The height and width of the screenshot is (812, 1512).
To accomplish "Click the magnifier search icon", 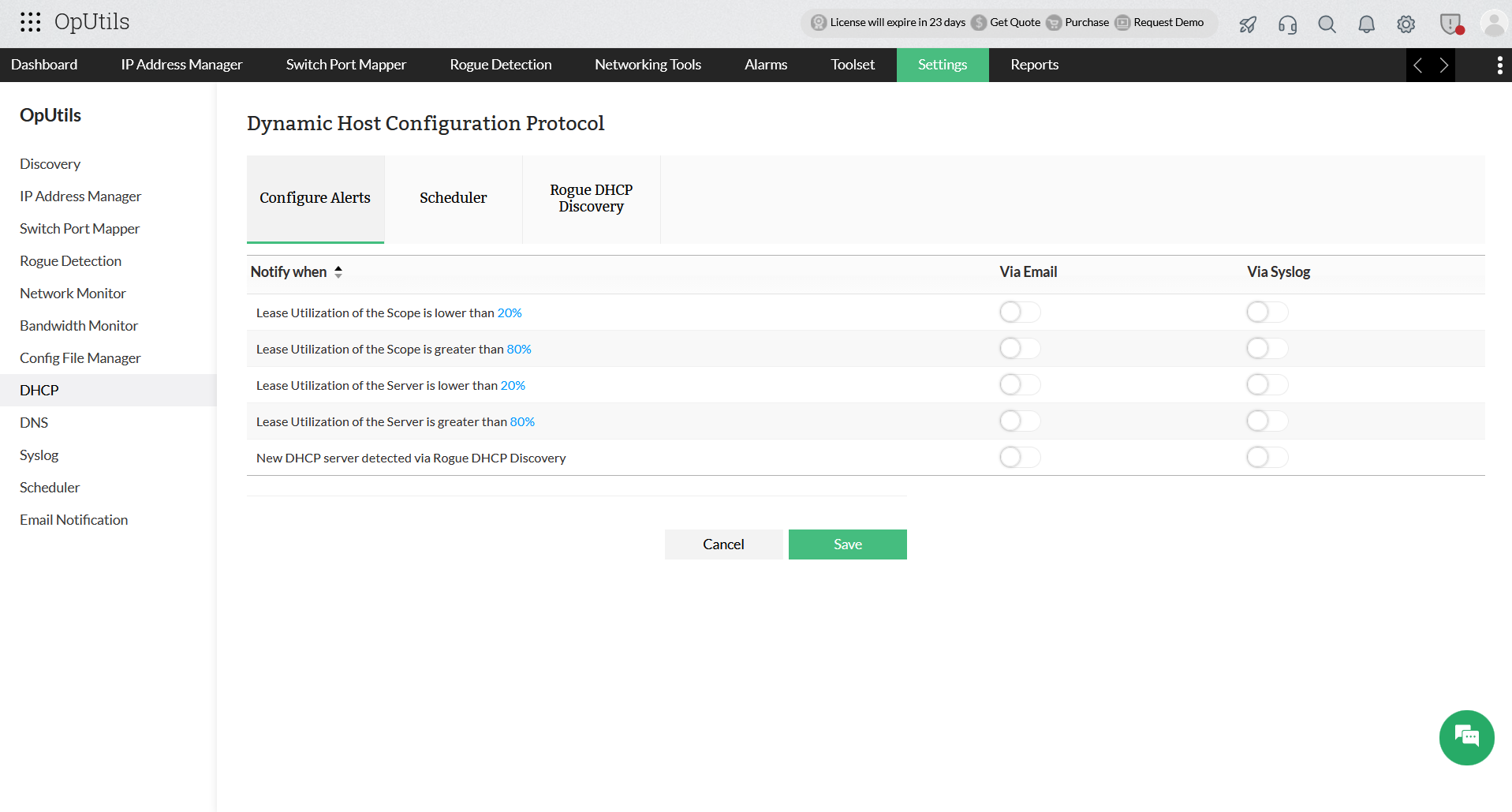I will [x=1327, y=24].
